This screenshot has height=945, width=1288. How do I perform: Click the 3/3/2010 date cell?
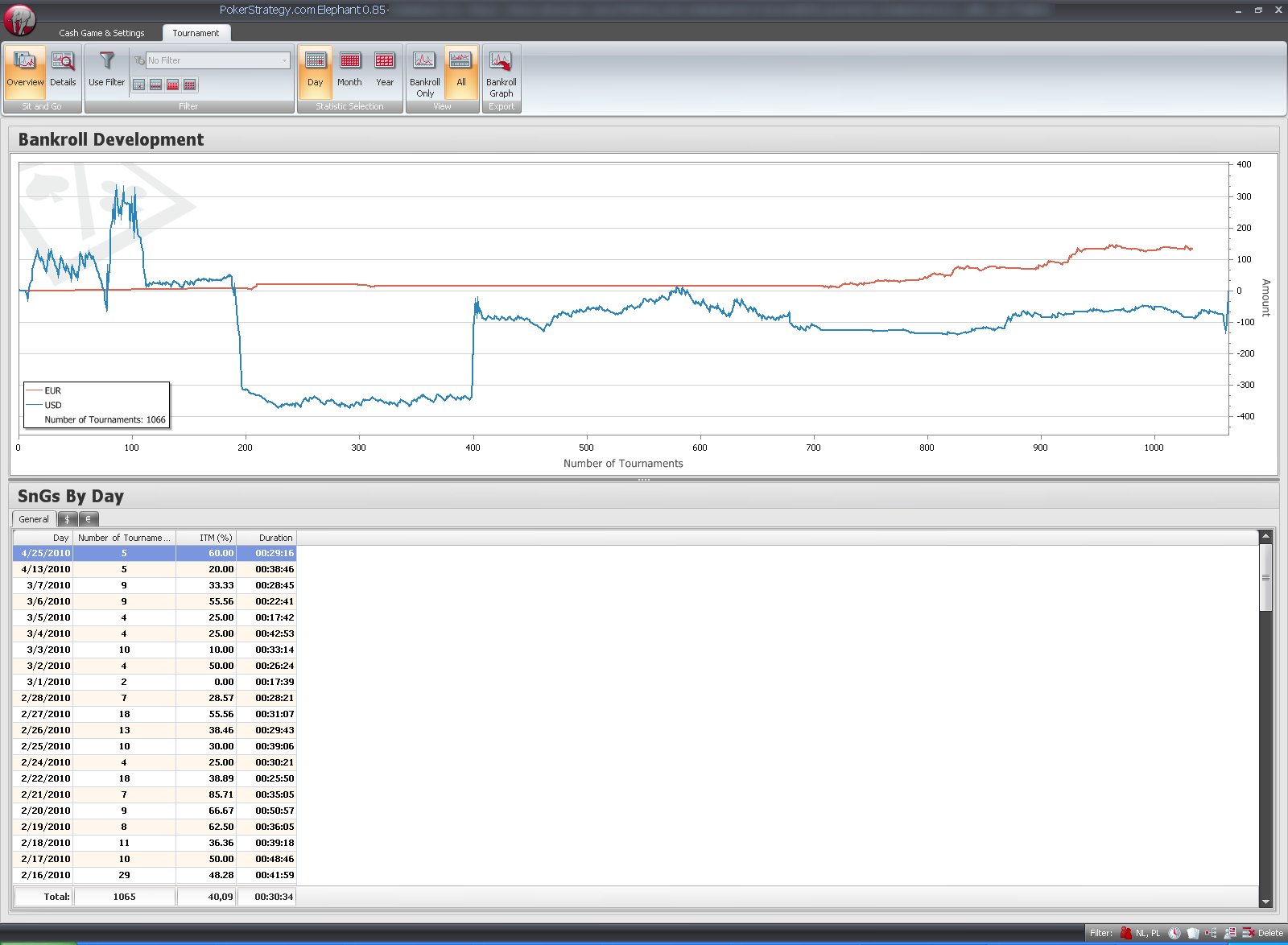(43, 650)
